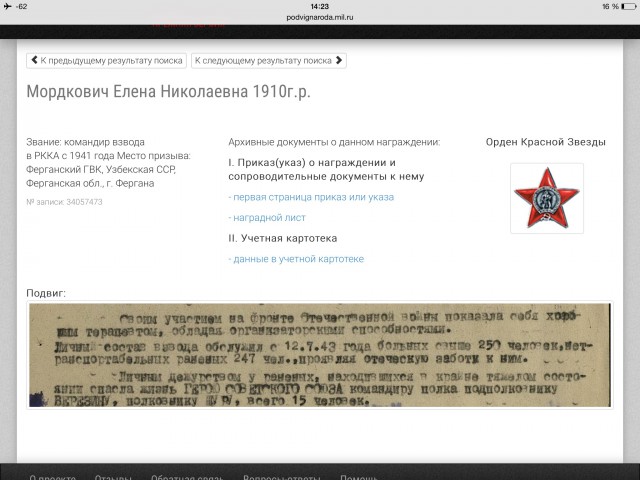The image size is (640, 480).
Task: Open the Order of the Red Star medal image
Action: click(545, 197)
